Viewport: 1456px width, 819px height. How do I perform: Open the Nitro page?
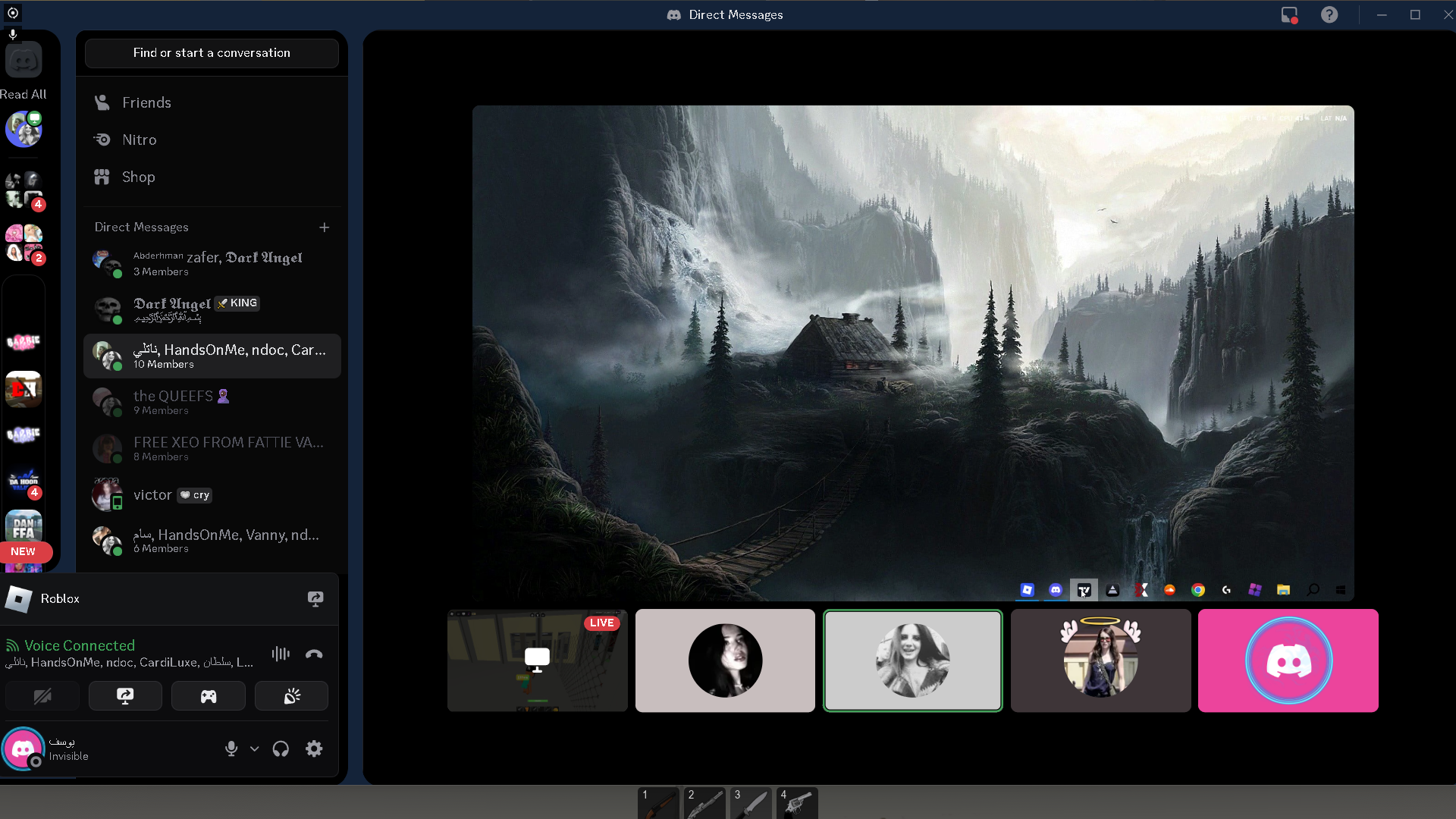coord(140,140)
